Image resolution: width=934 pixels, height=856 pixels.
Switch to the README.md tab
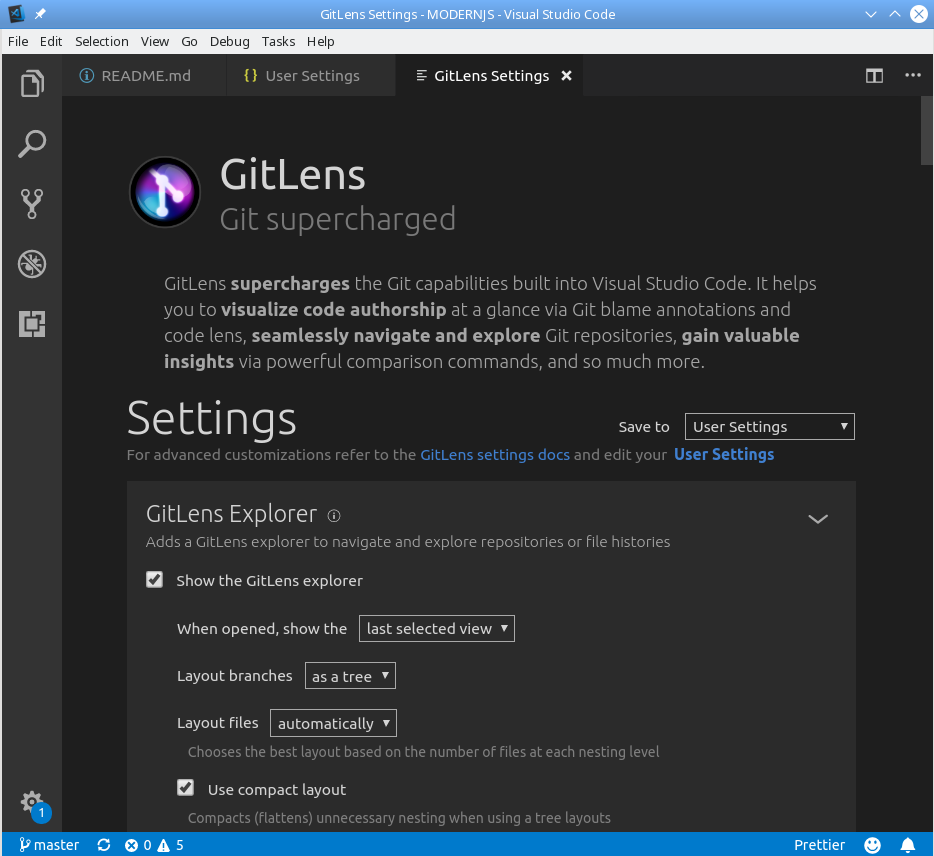pos(145,75)
